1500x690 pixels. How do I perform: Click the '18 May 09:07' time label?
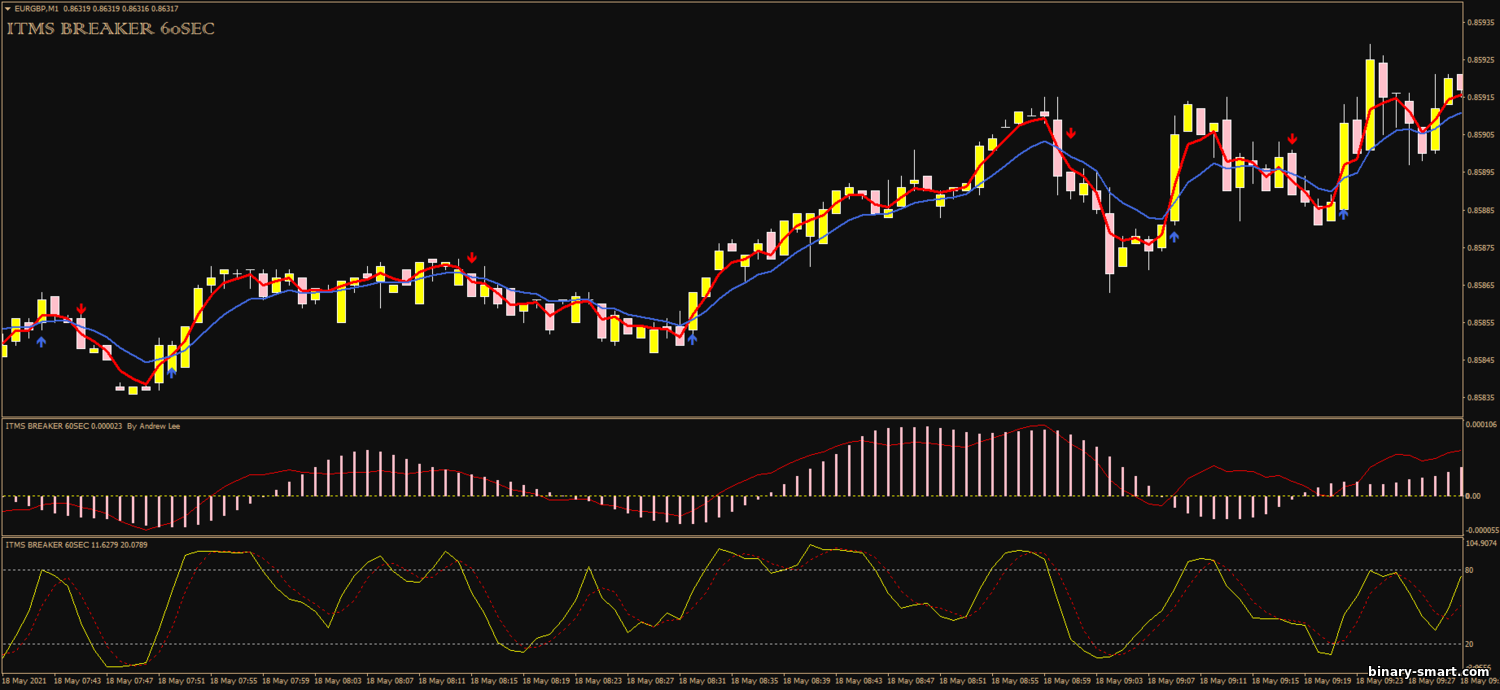1171,680
